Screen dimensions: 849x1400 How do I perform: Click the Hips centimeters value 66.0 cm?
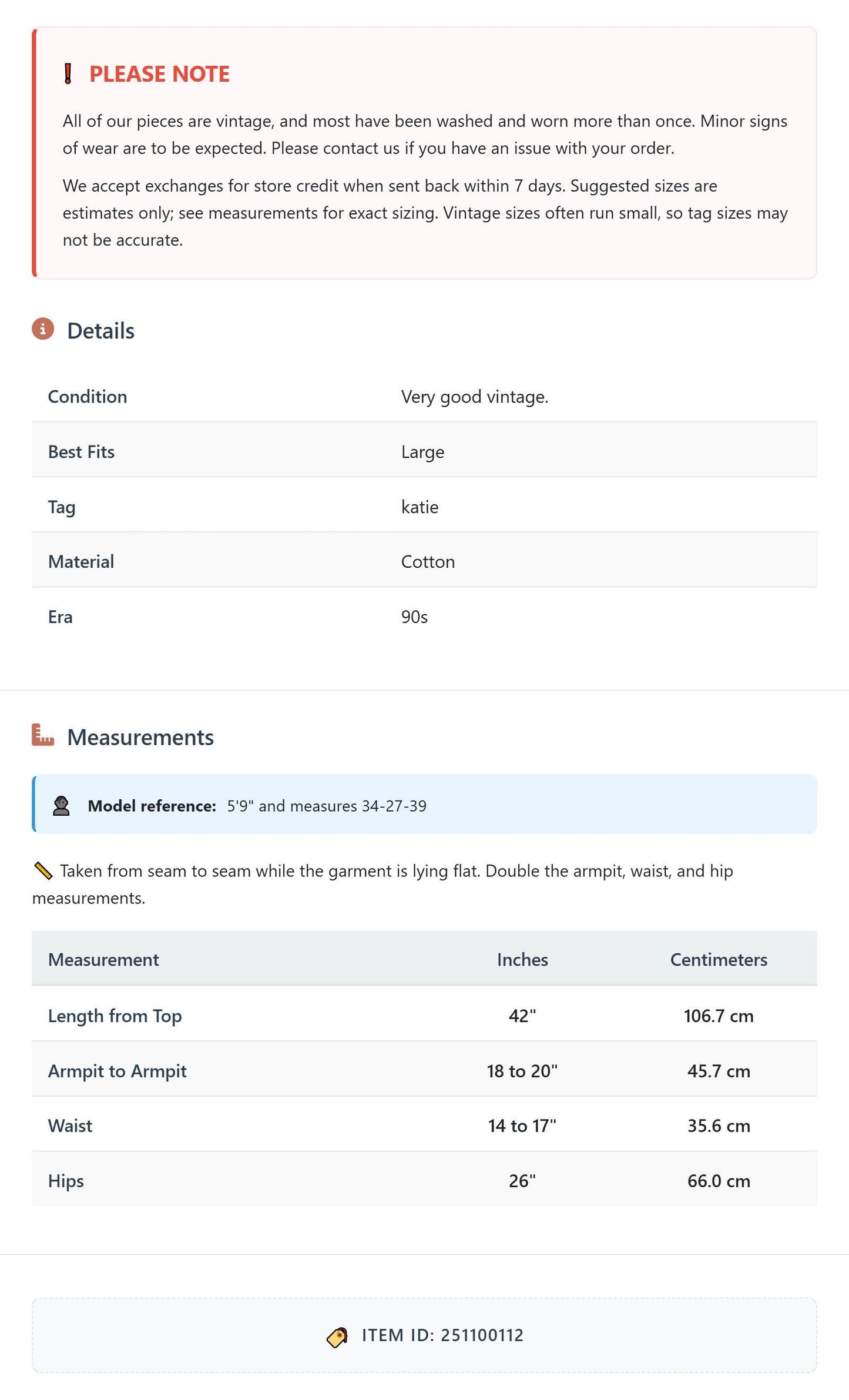tap(719, 1181)
